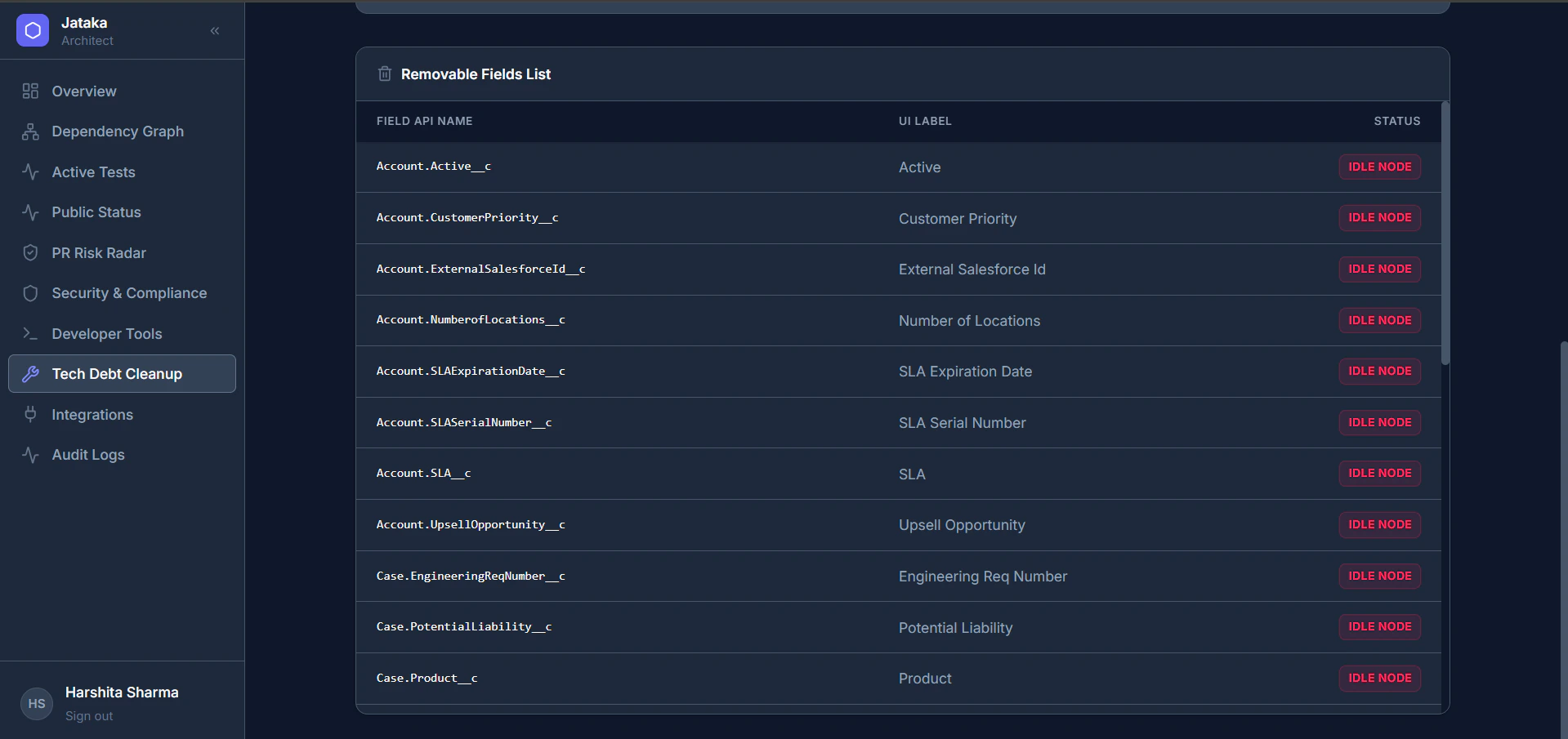Click the Engineering Req Number UI label
The image size is (1568, 739).
coord(983,577)
